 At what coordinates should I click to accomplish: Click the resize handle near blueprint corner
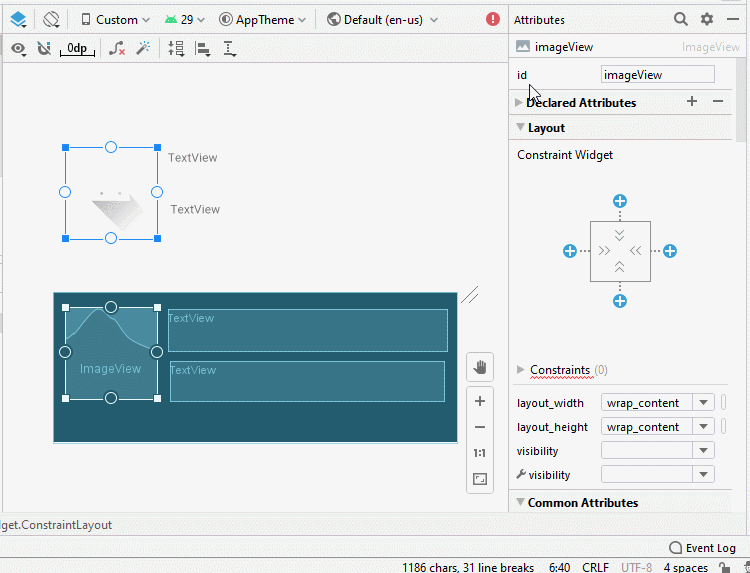470,295
